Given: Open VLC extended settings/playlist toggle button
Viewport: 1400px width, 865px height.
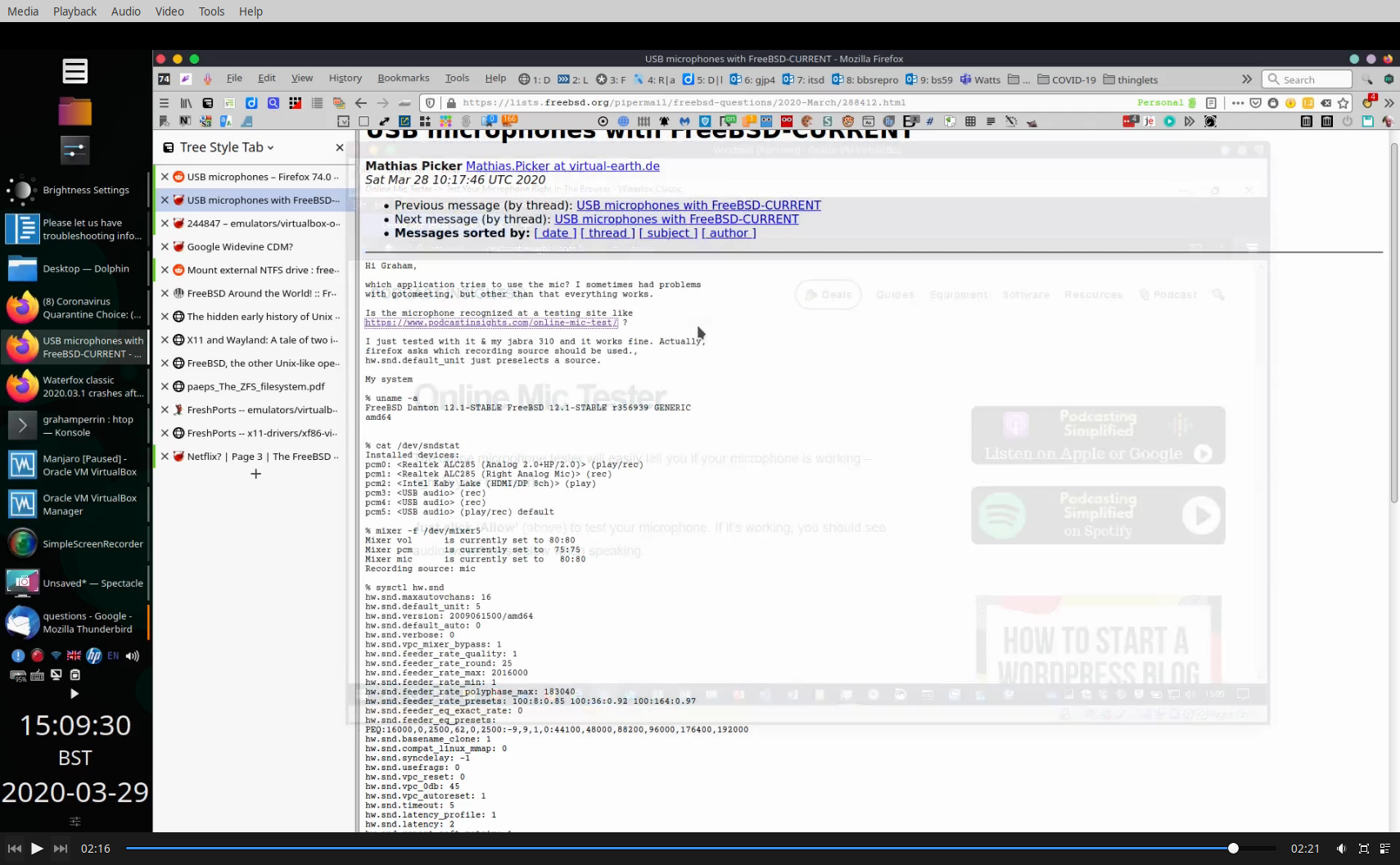Looking at the screenshot, I should point(1385,849).
